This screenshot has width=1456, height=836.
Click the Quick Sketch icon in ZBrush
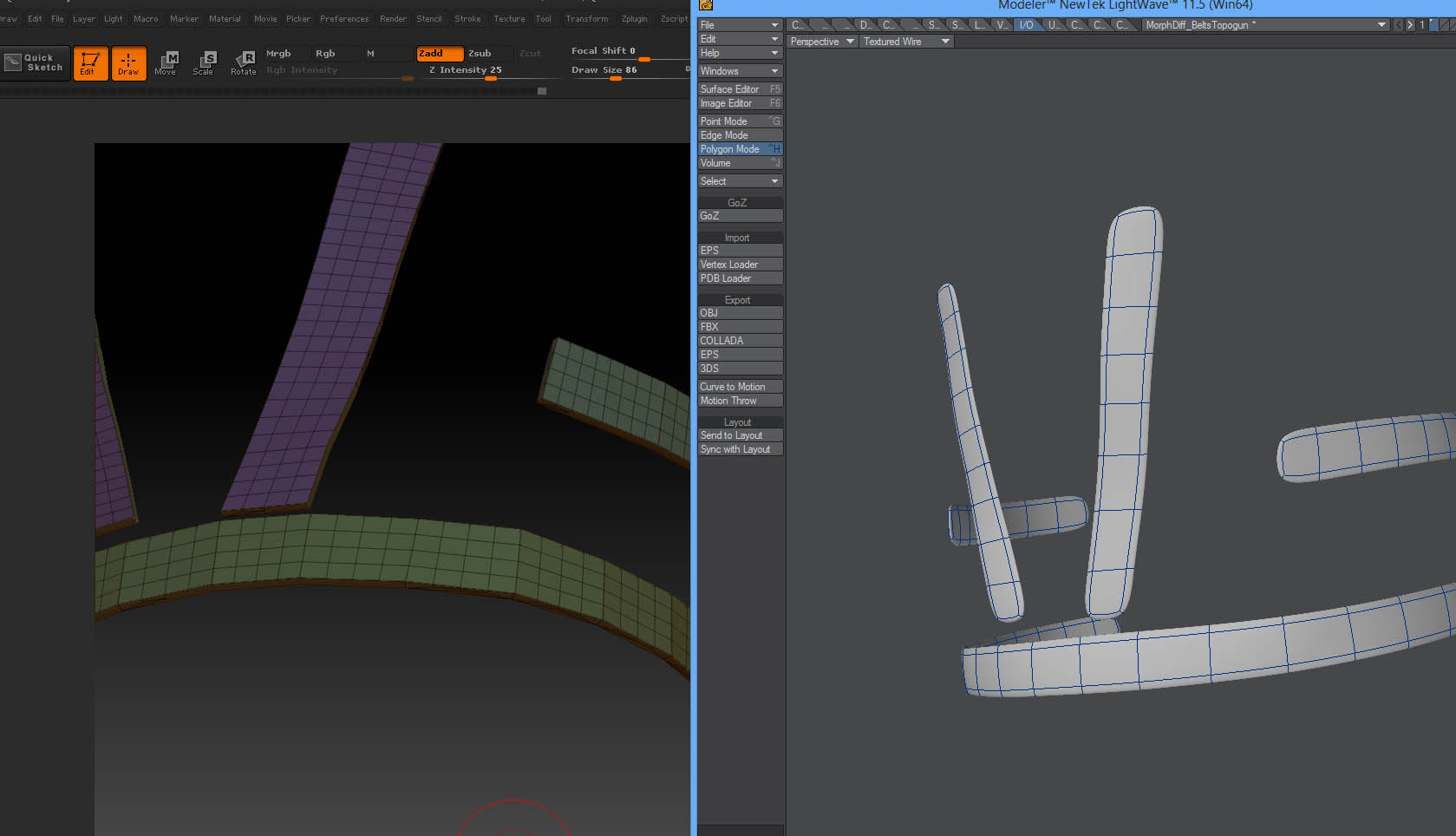click(x=34, y=62)
